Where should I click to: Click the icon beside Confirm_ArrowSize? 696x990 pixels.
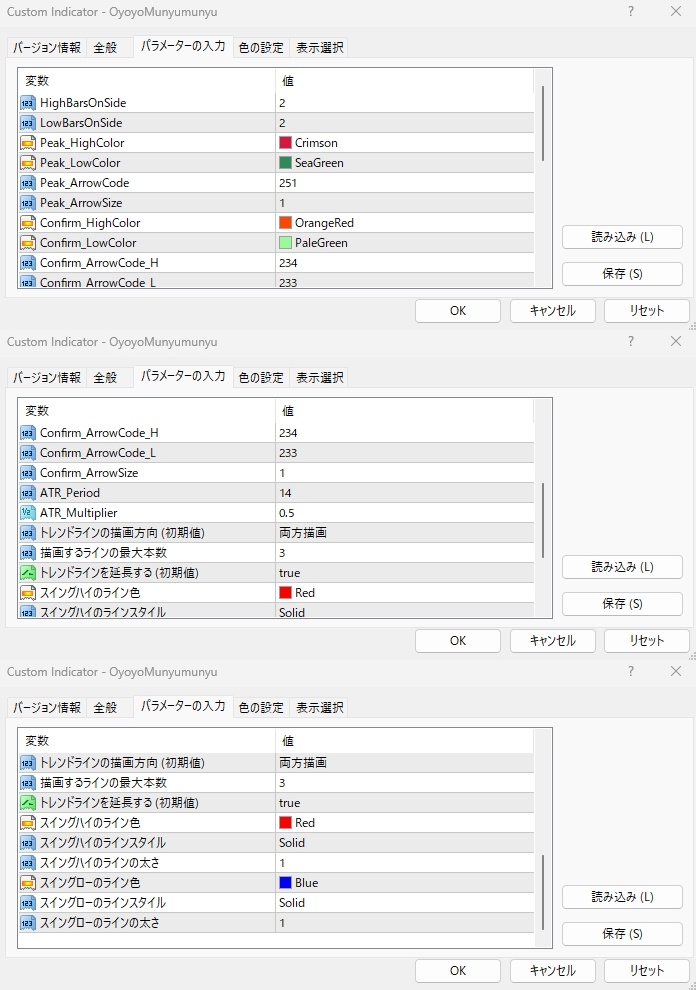point(28,473)
